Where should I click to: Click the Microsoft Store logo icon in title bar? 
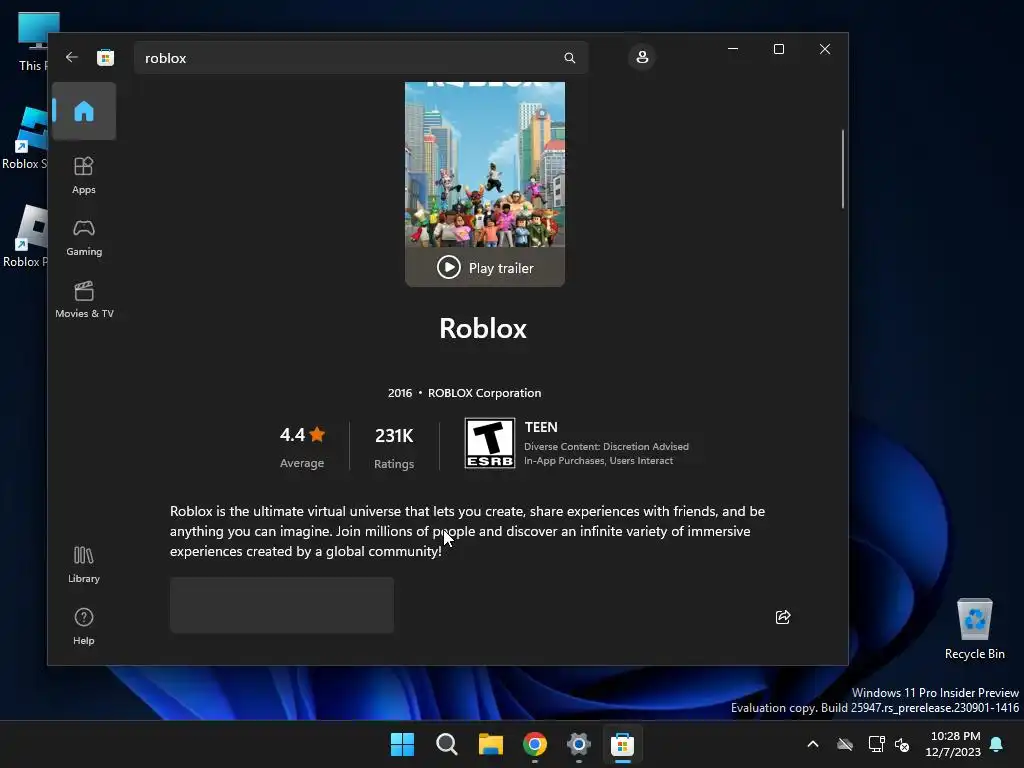click(105, 57)
